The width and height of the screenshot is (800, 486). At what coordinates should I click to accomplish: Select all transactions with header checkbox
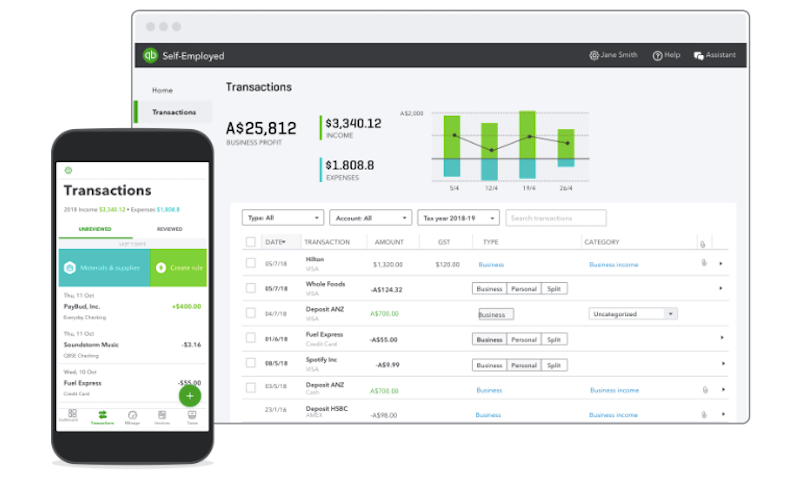[x=251, y=242]
